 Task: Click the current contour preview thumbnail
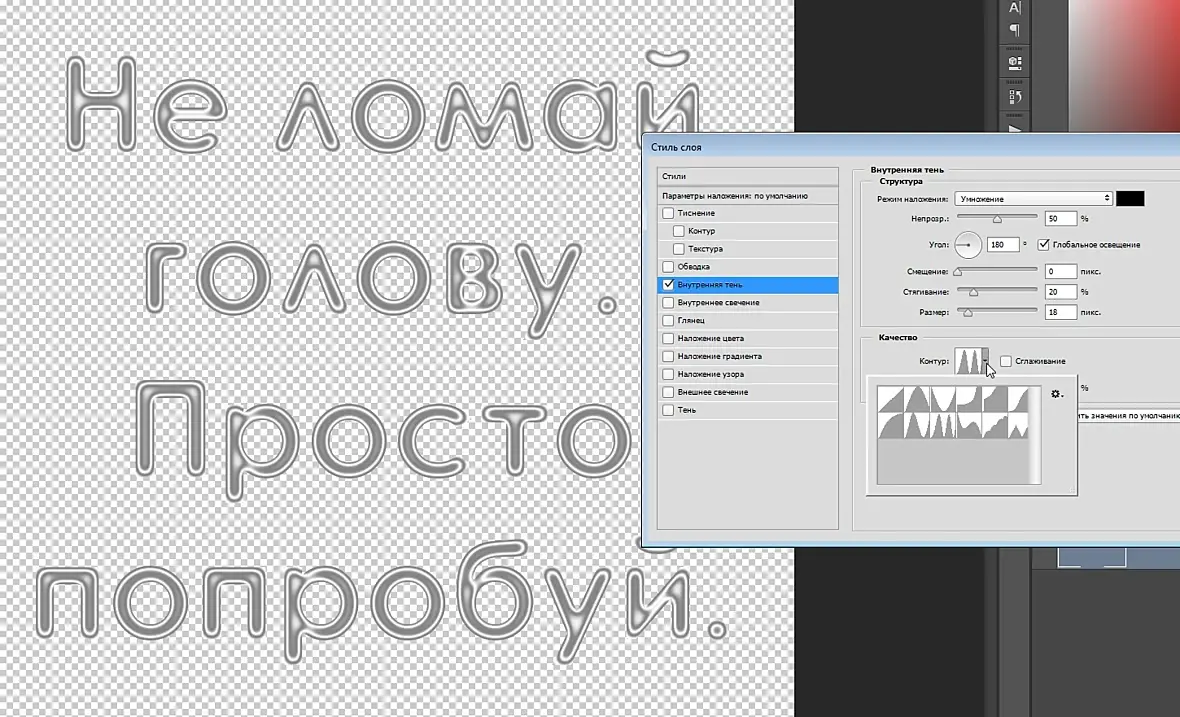tap(968, 361)
